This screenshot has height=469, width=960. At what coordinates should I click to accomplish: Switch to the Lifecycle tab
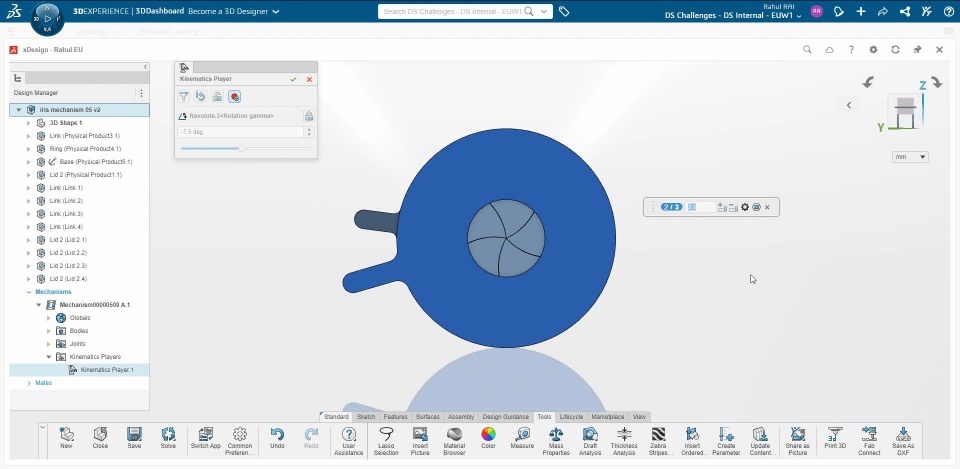(x=571, y=416)
